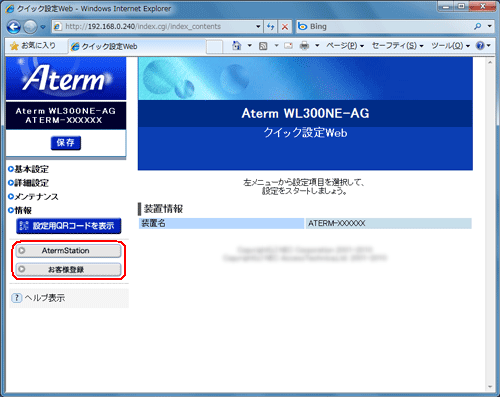Click the printer icon
The width and height of the screenshot is (500, 397).
(x=304, y=46)
